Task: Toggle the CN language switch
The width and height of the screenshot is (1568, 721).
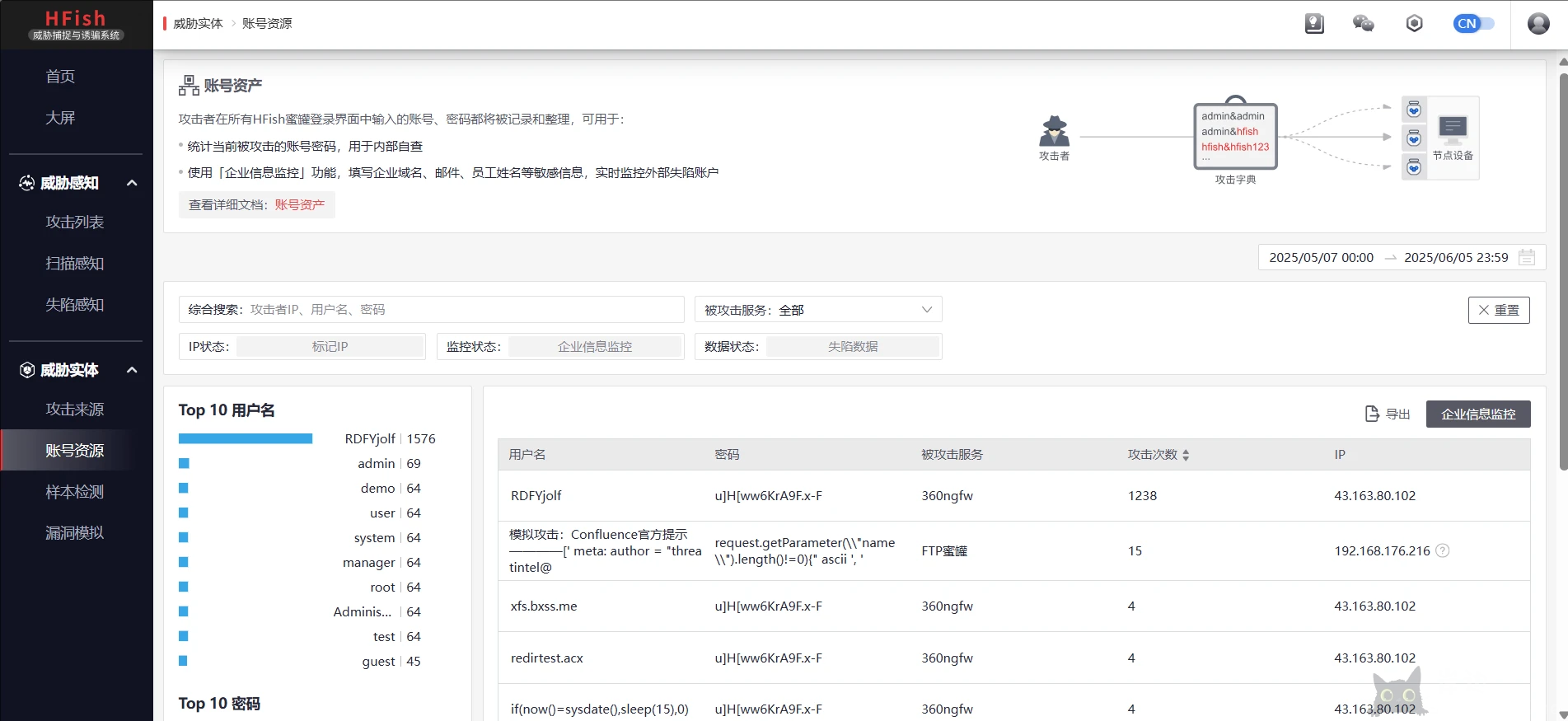Action: click(x=1473, y=24)
